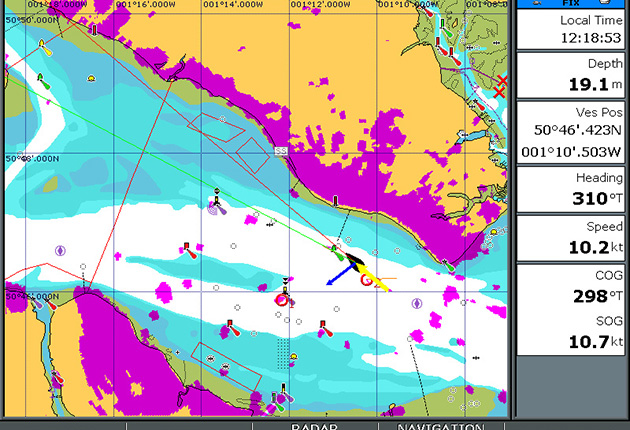Viewport: 630px width, 430px height.
Task: Click red can buoy southwest of racon mark
Action: pyautogui.click(x=188, y=251)
